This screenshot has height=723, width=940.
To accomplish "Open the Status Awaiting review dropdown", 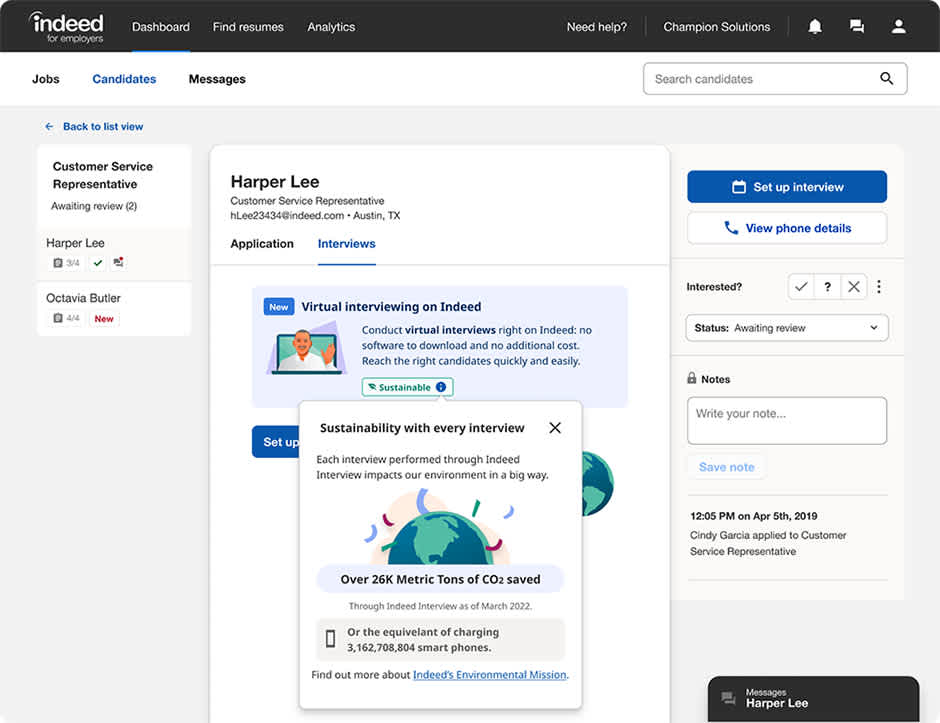I will click(x=787, y=327).
